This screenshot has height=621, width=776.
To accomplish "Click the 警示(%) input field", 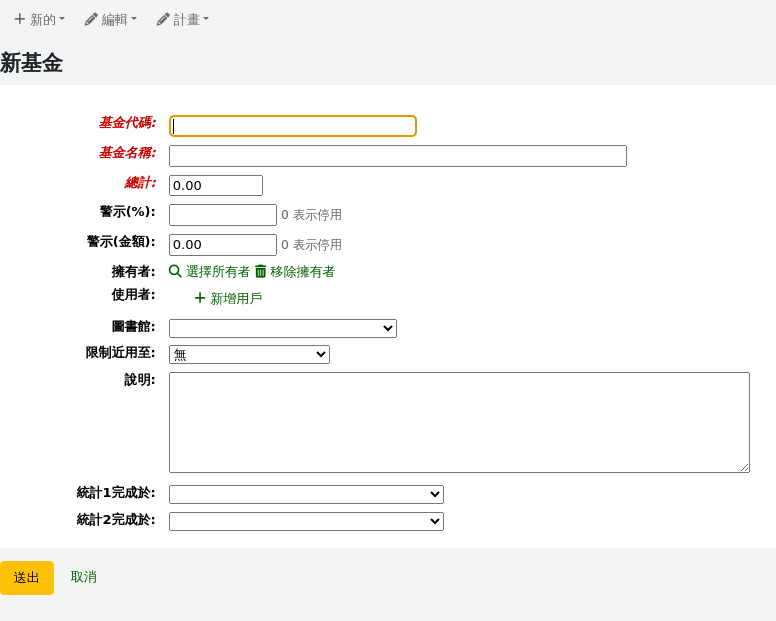I will [x=223, y=215].
